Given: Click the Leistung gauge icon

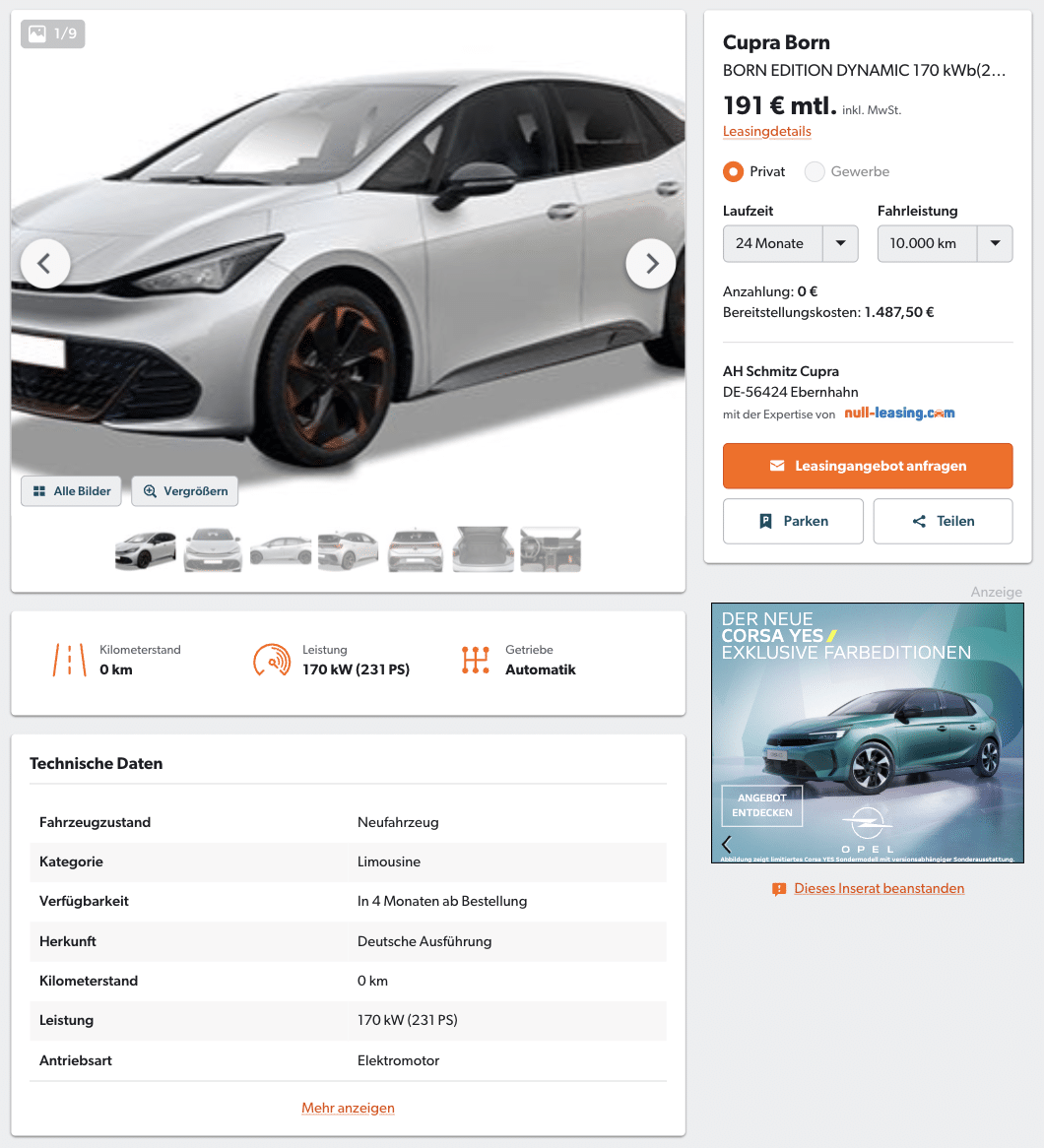Looking at the screenshot, I should (272, 660).
